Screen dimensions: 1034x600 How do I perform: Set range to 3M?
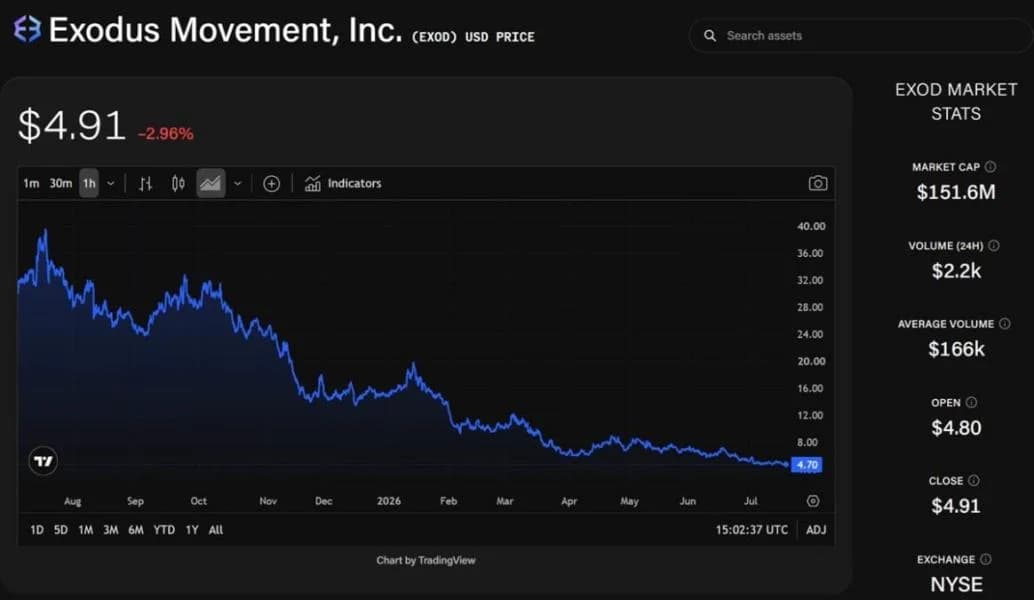pyautogui.click(x=111, y=529)
